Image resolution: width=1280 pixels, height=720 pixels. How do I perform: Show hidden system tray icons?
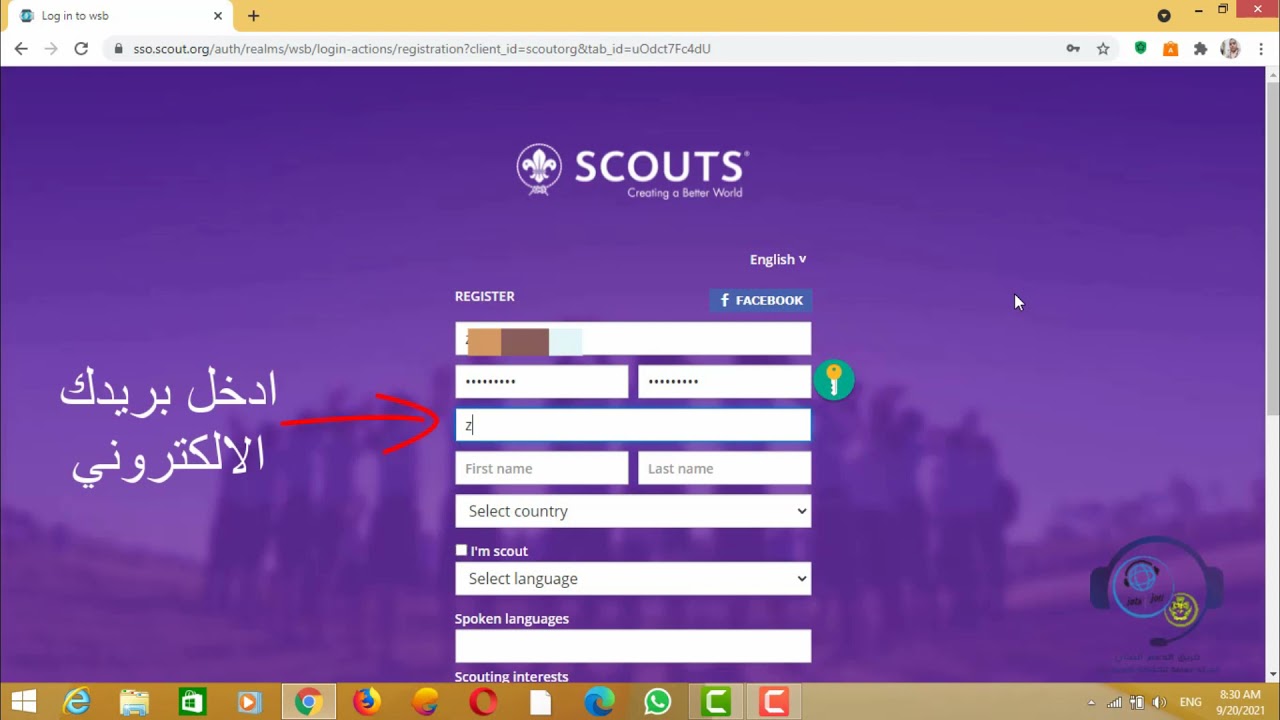coord(1091,702)
